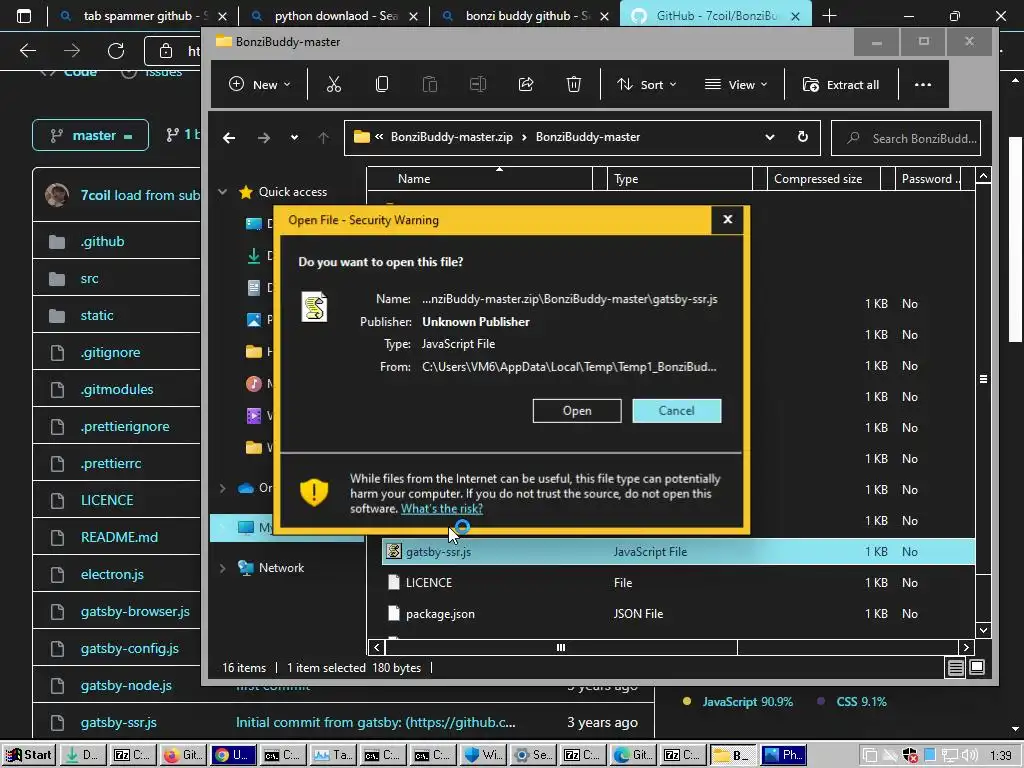The height and width of the screenshot is (768, 1024).
Task: Click the Rename icon in Explorer toolbar
Action: [478, 84]
